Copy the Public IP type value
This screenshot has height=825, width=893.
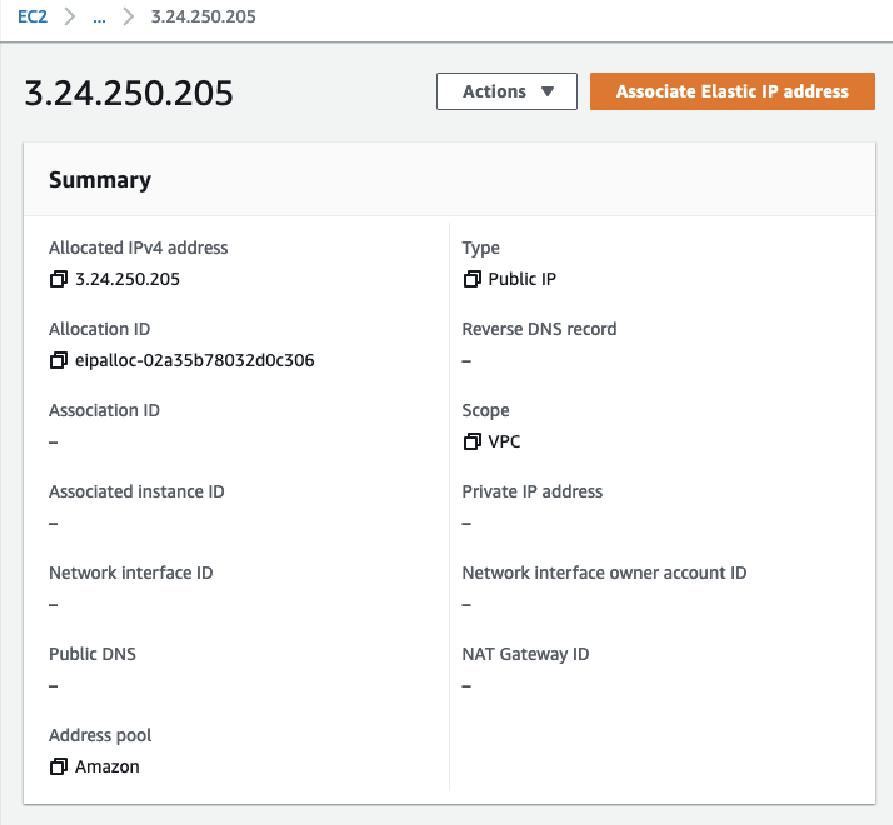tap(472, 279)
